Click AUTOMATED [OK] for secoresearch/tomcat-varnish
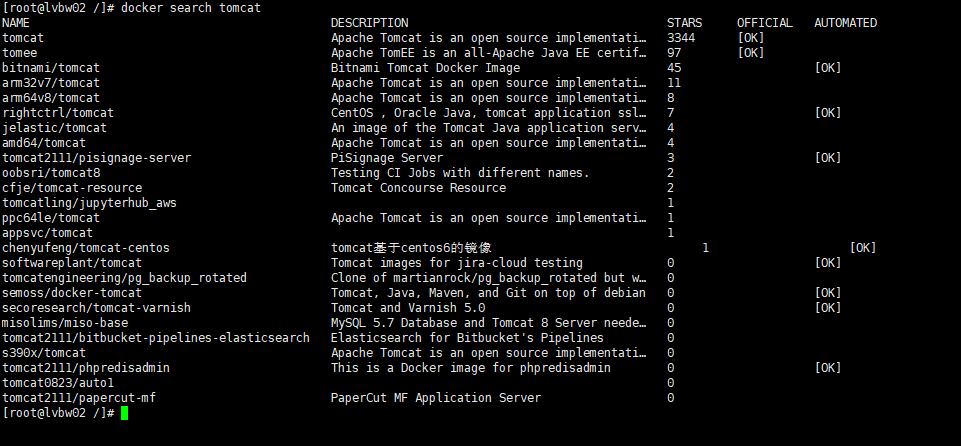Image resolution: width=961 pixels, height=446 pixels. click(x=828, y=308)
